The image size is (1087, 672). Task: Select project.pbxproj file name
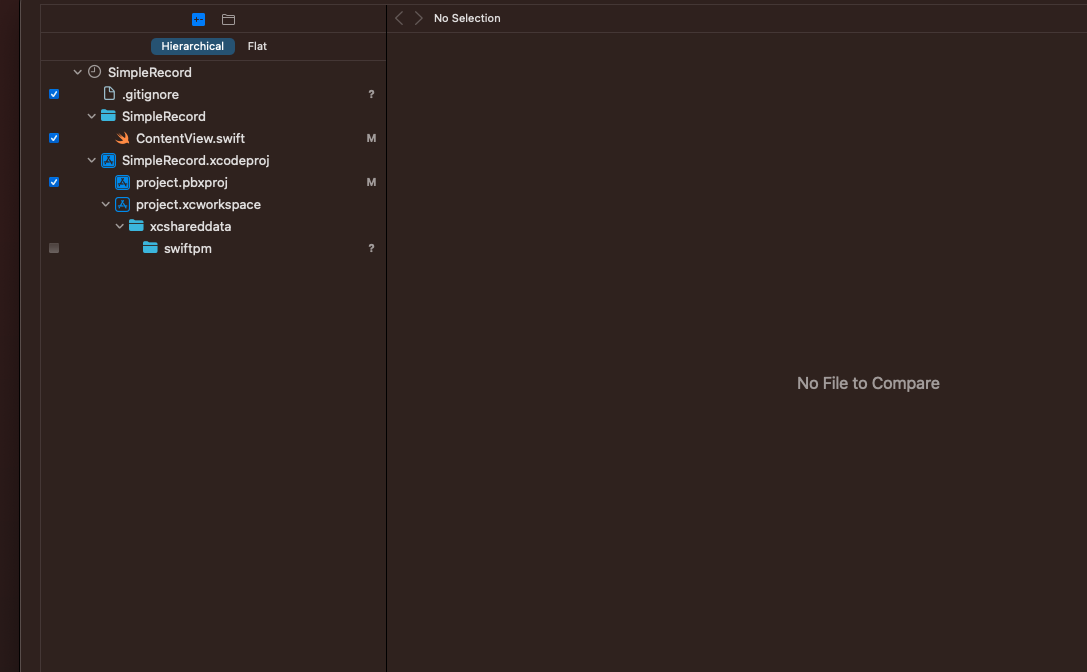coord(182,182)
